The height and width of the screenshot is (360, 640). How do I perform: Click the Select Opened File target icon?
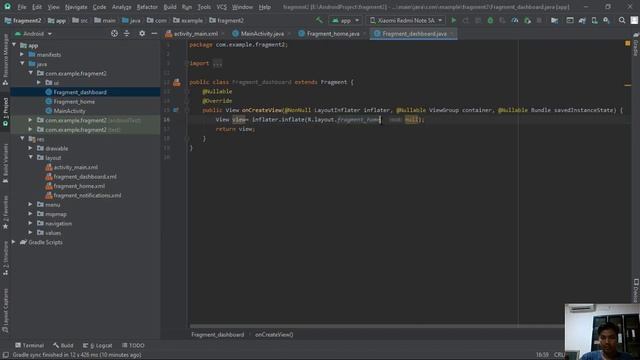(114, 33)
